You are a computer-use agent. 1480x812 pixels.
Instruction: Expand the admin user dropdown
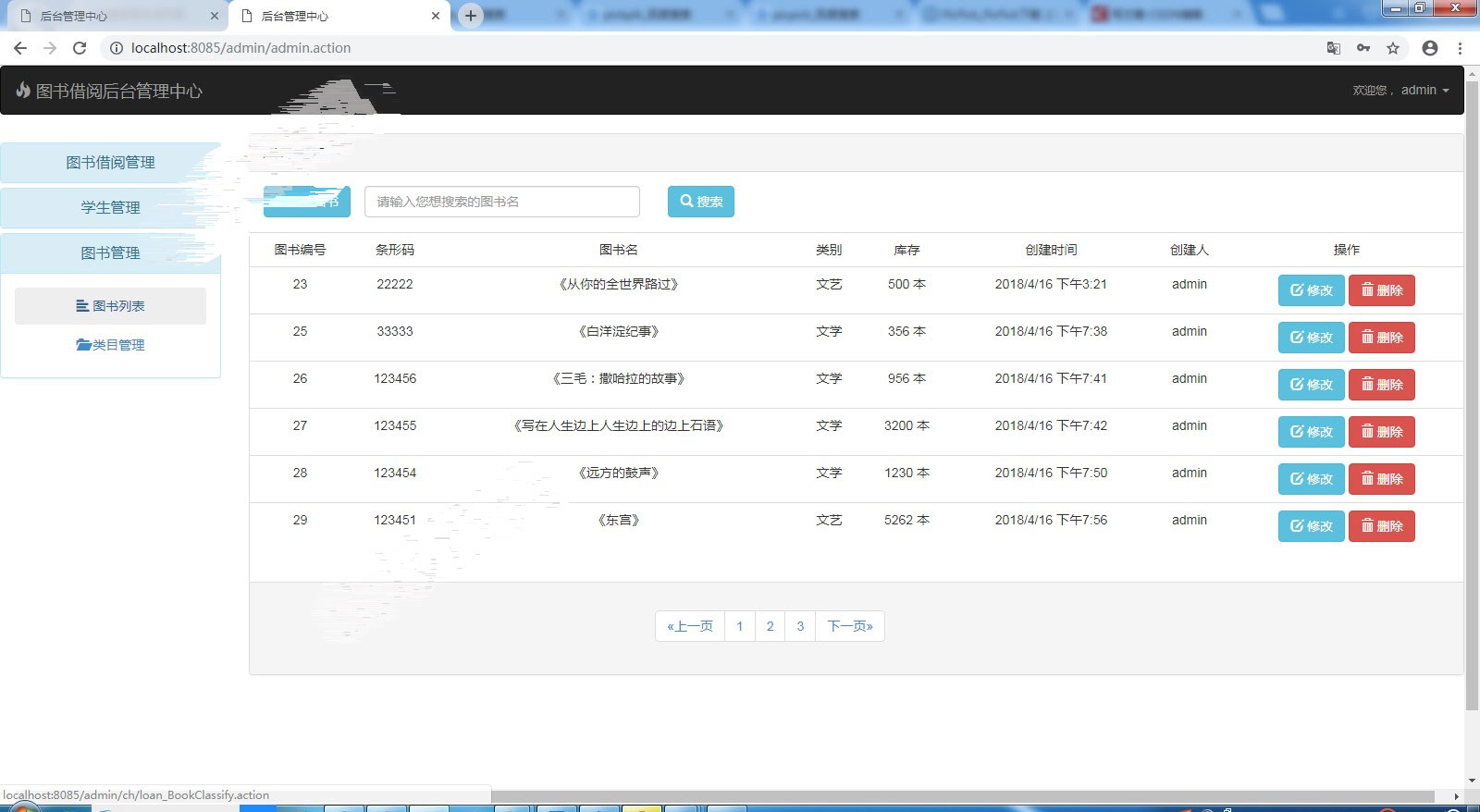(1424, 90)
